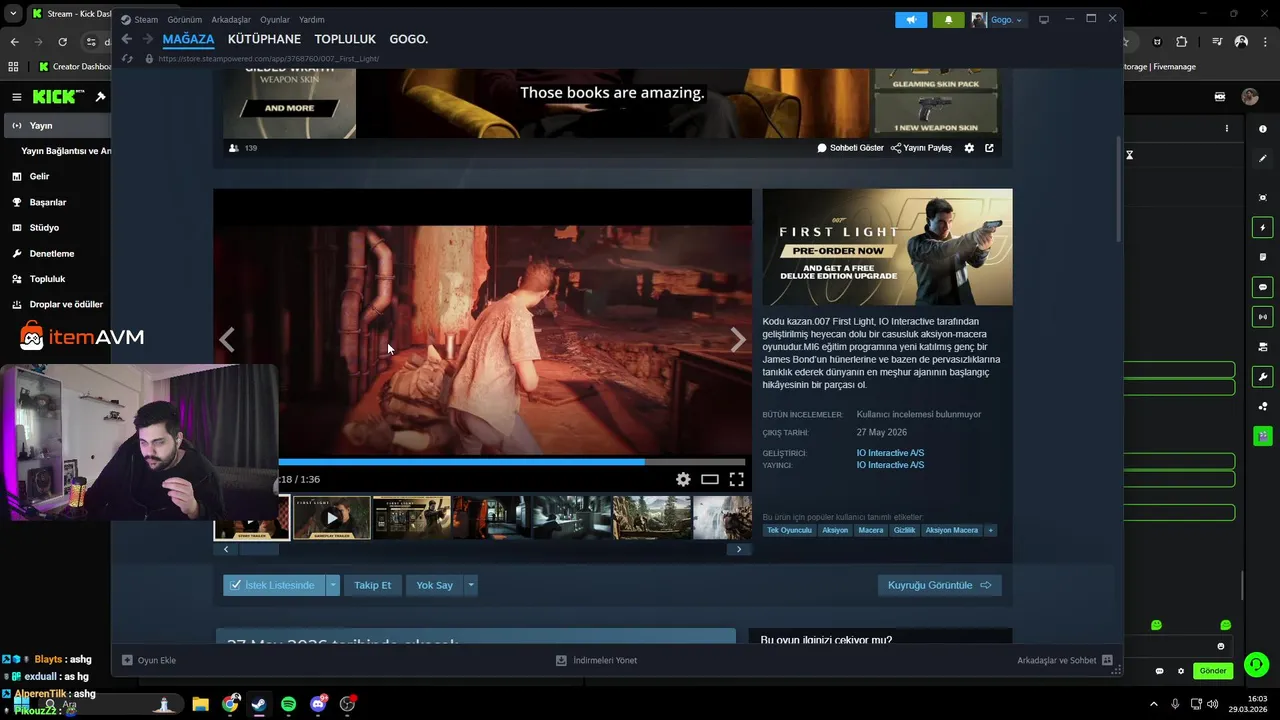
Task: Open the MAĞAZA store tab
Action: point(188,39)
